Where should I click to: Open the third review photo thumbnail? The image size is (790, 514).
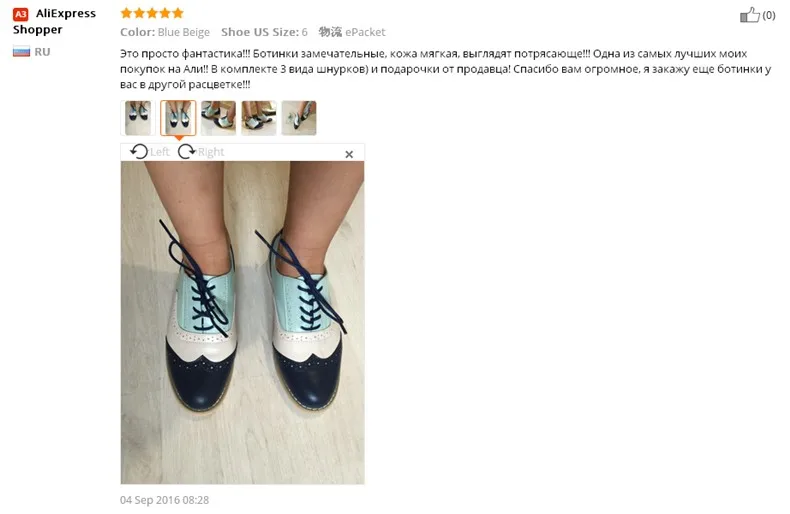(x=218, y=118)
